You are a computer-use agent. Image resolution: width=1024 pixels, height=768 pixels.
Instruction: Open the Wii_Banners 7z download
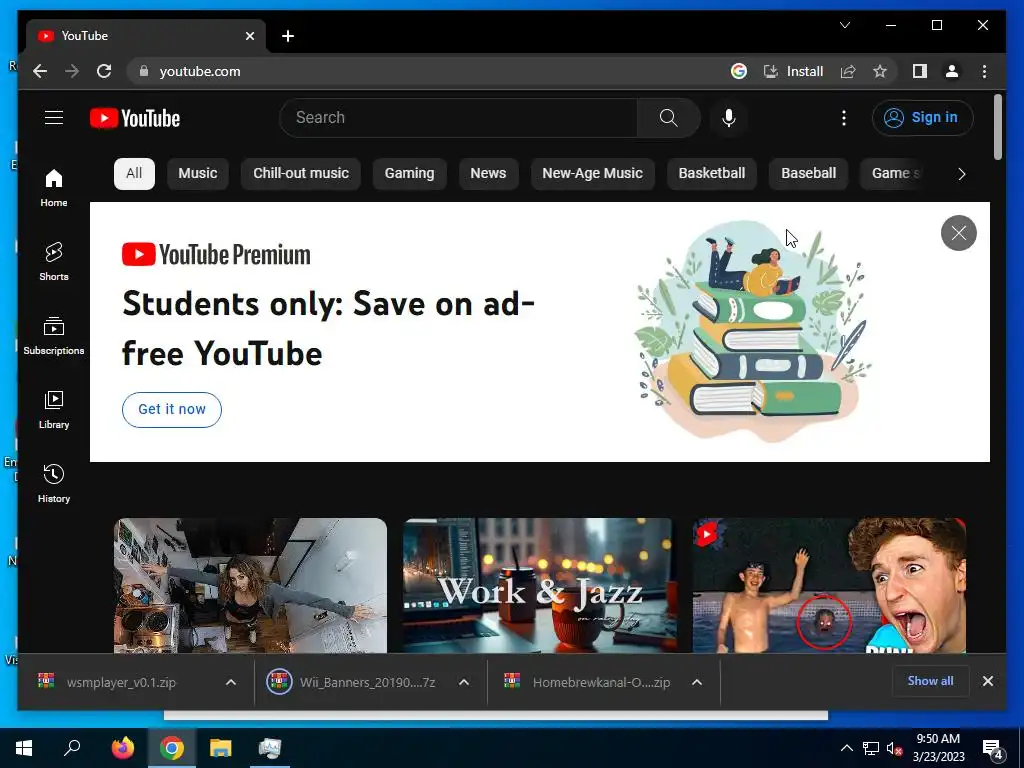tap(367, 682)
